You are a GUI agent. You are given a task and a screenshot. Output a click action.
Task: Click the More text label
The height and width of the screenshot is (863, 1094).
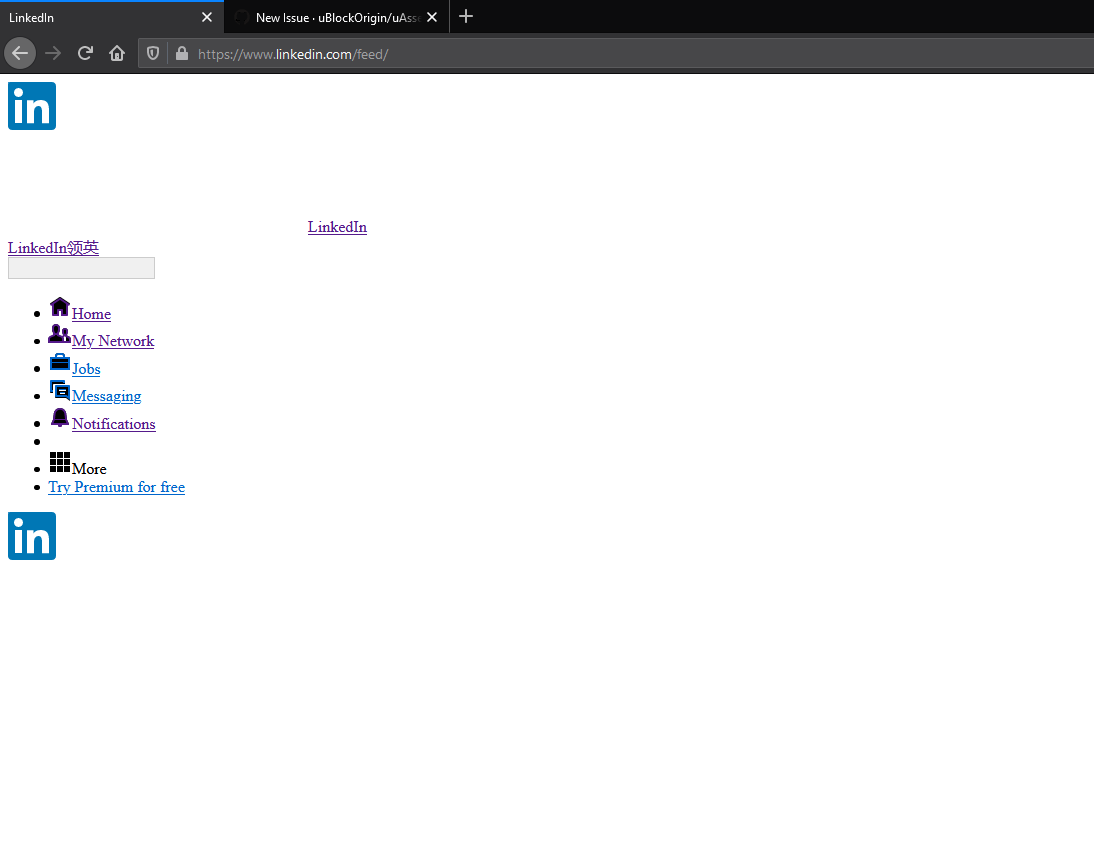point(89,469)
